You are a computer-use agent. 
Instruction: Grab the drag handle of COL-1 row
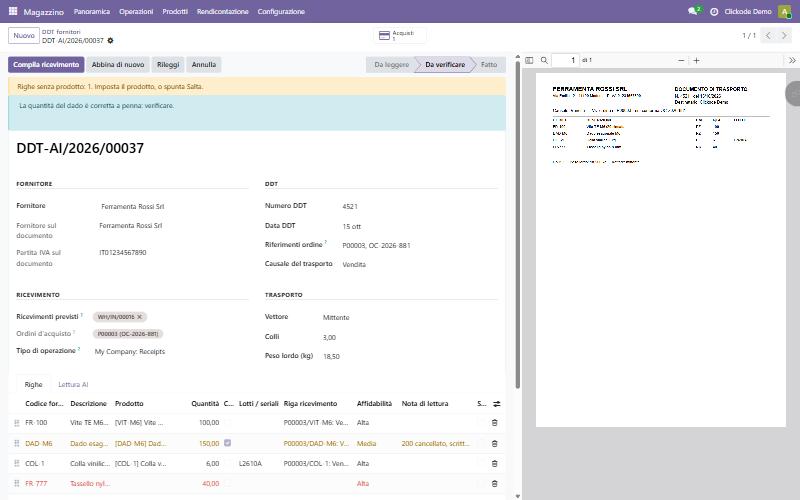16,464
